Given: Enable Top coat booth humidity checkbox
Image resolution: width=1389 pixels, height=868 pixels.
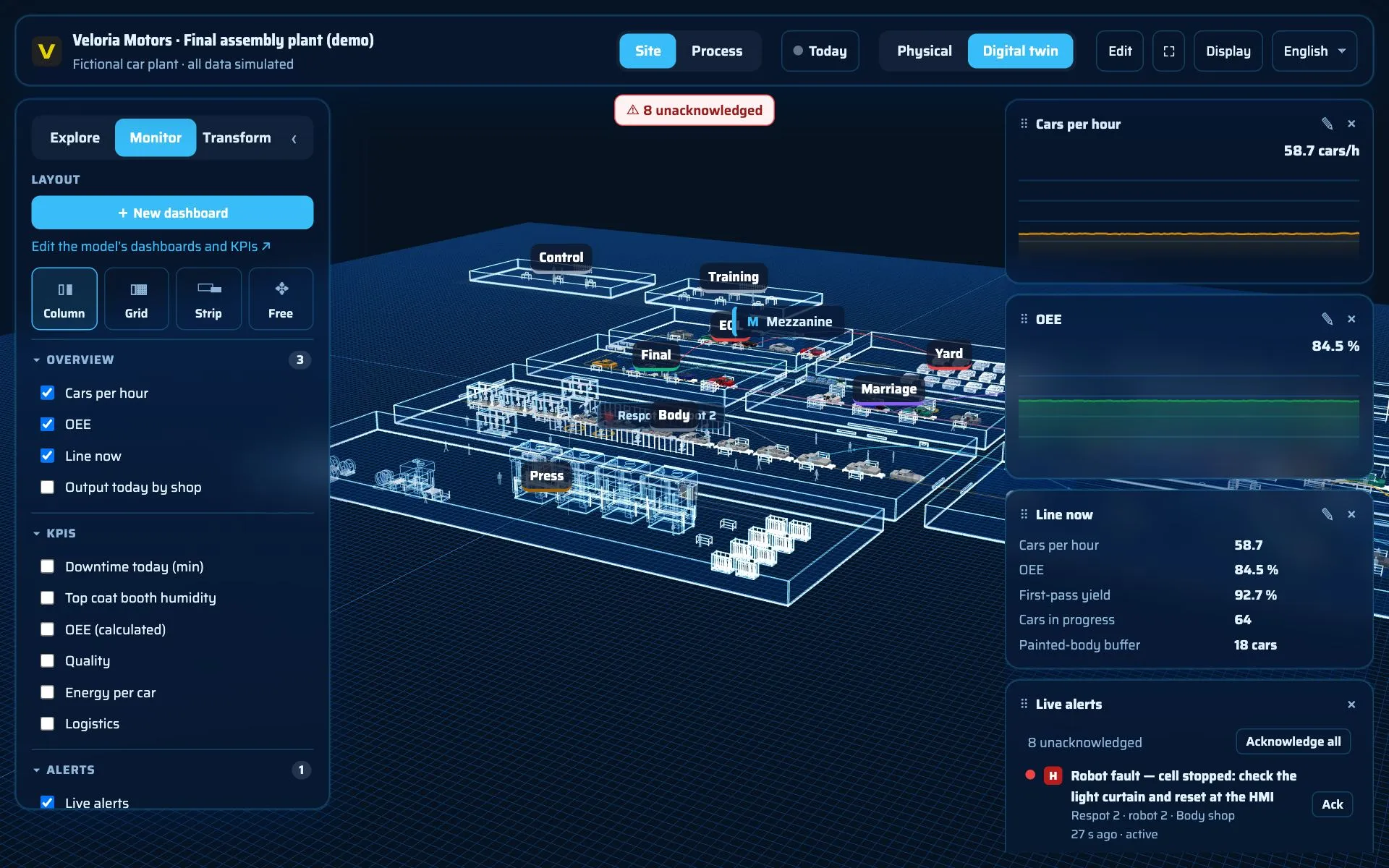Looking at the screenshot, I should pos(47,597).
